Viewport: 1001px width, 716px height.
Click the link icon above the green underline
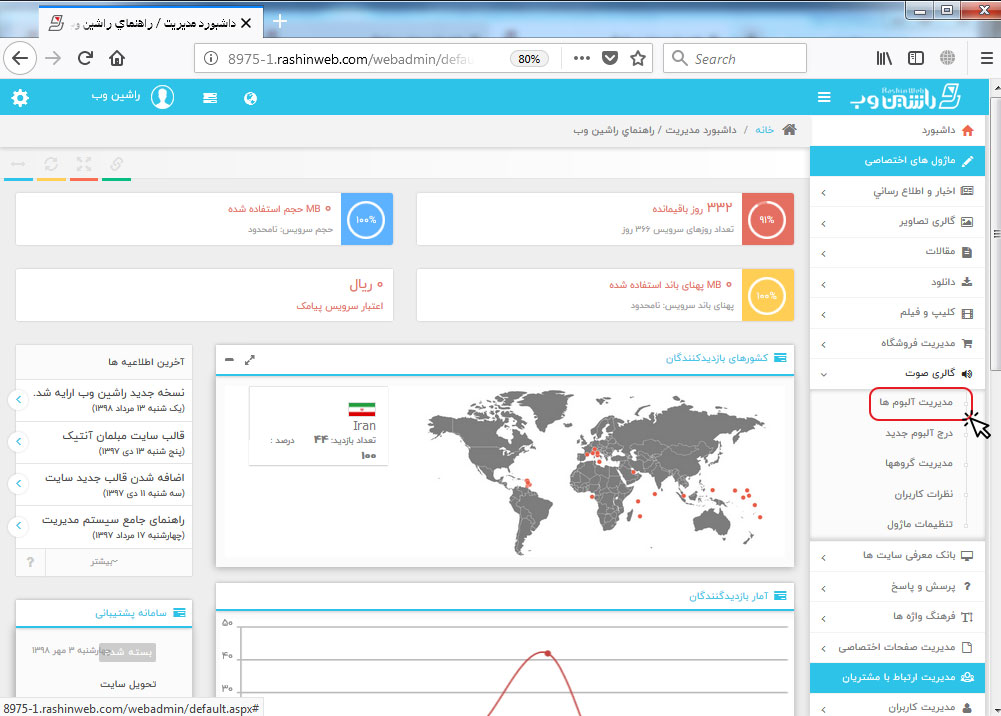tap(116, 164)
